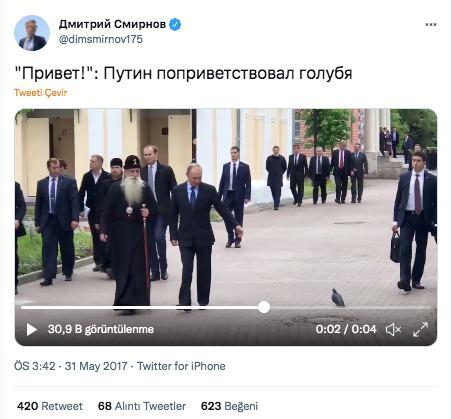The width and height of the screenshot is (451, 419).
Task: Open Дмитрий Смирнов profile avatar
Action: point(32,33)
